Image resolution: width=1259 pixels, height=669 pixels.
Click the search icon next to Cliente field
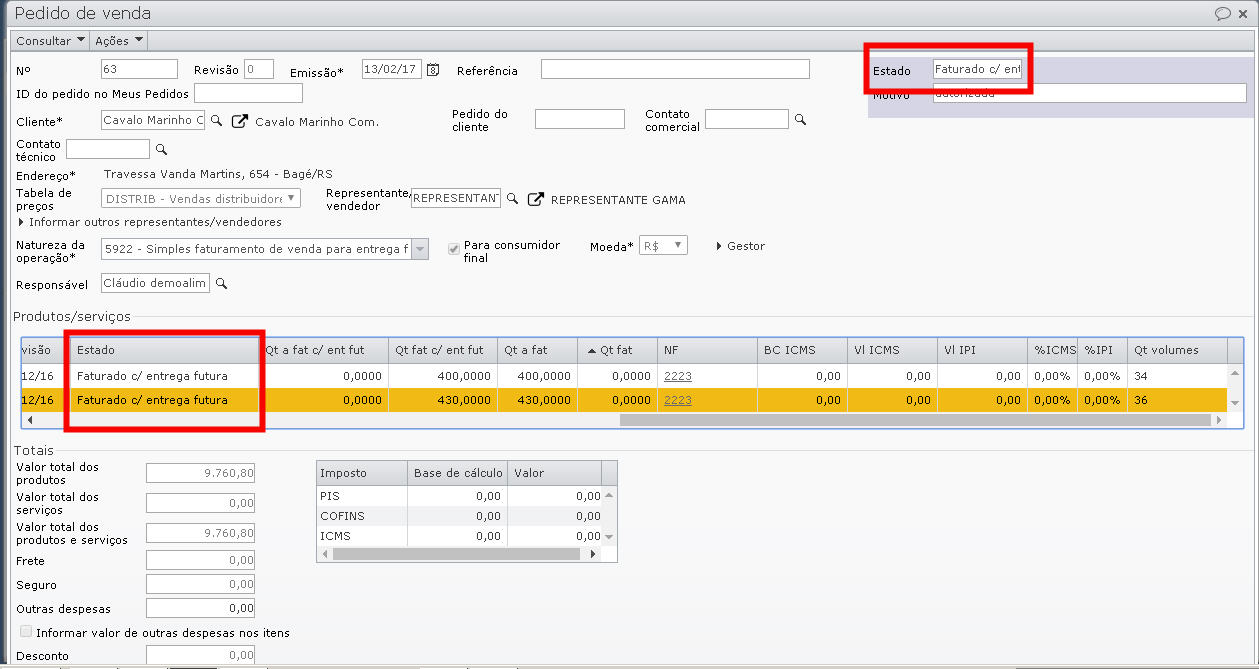(216, 121)
